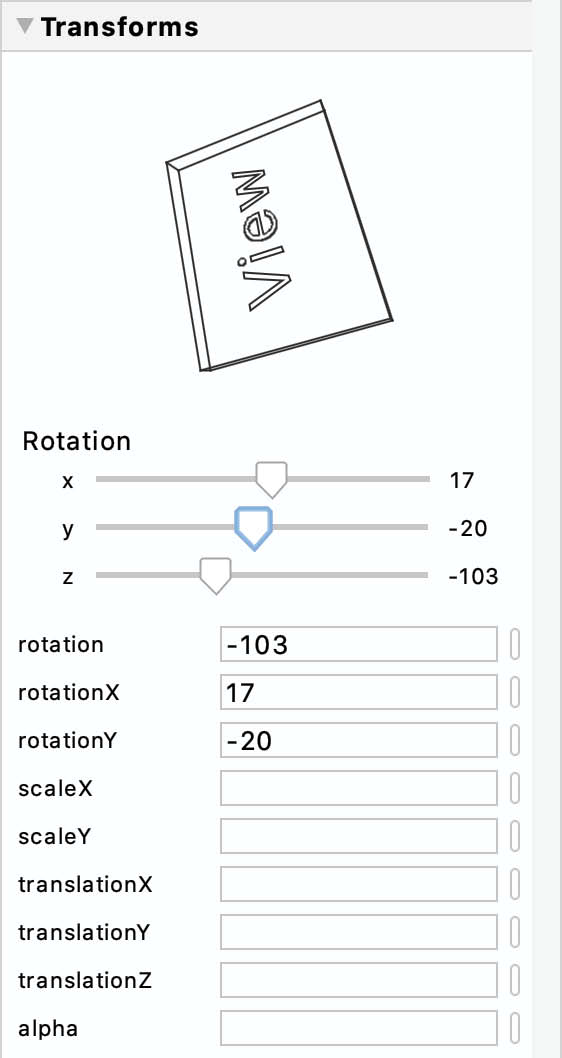Click the pill icon beside rotation field
The image size is (562, 1058).
coord(515,644)
